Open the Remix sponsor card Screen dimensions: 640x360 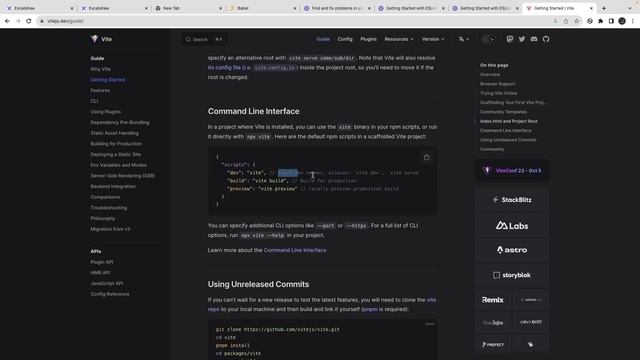[493, 300]
